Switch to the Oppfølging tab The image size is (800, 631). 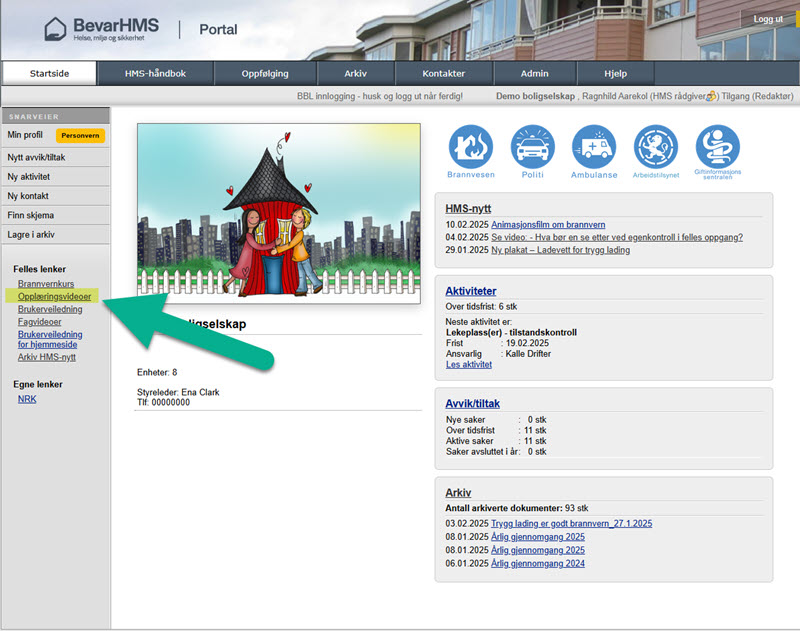[x=266, y=73]
